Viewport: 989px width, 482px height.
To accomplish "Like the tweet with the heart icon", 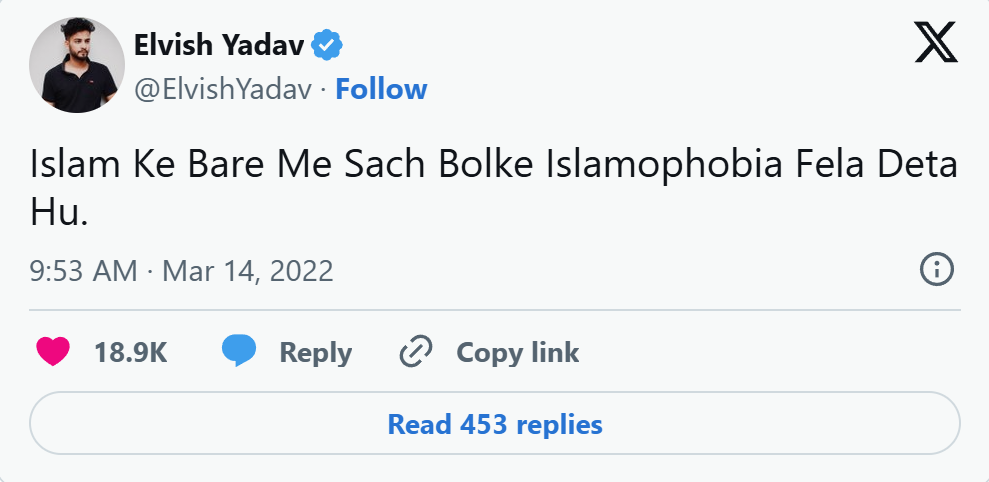I will click(x=53, y=352).
